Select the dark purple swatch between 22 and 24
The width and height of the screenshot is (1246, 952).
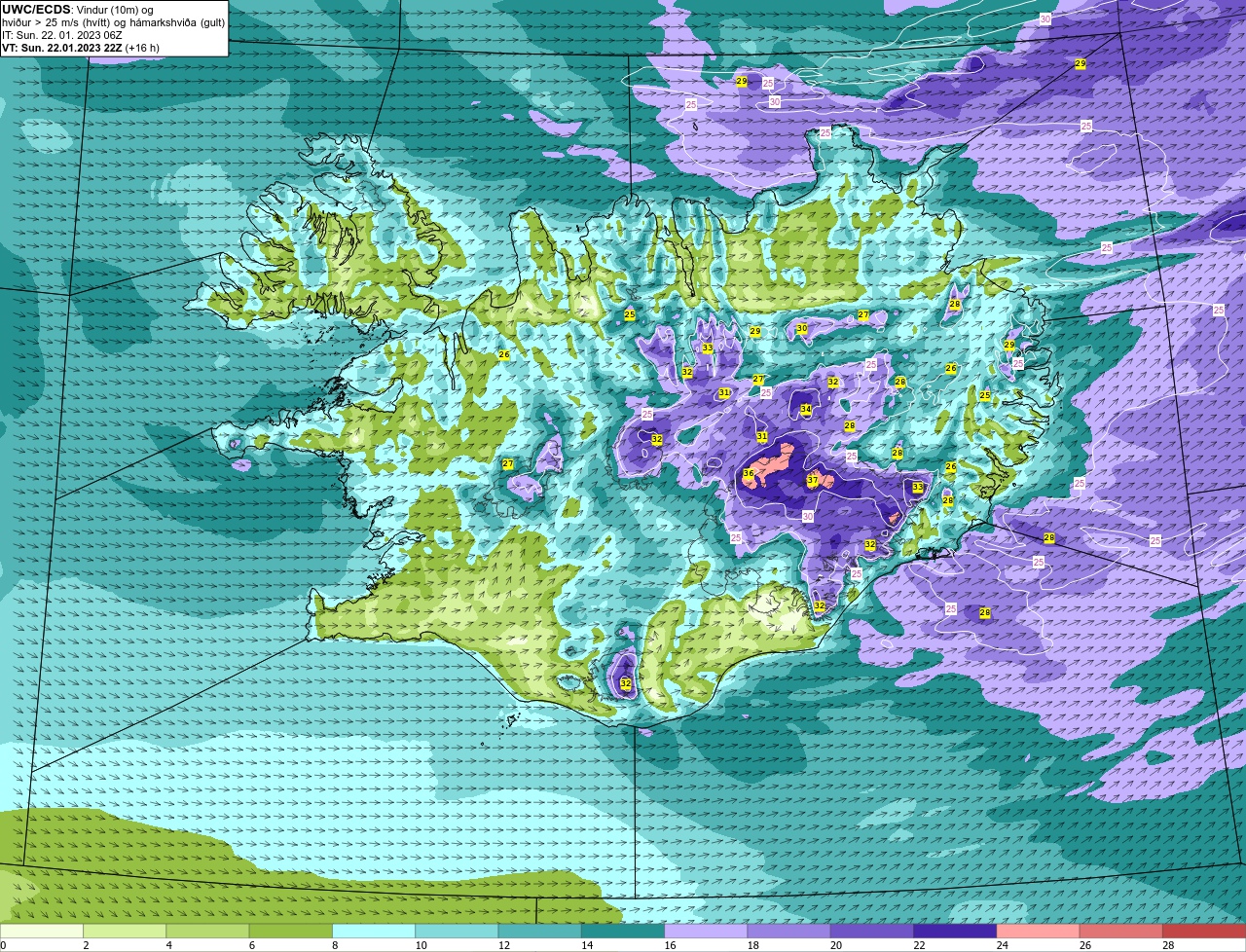(x=955, y=931)
